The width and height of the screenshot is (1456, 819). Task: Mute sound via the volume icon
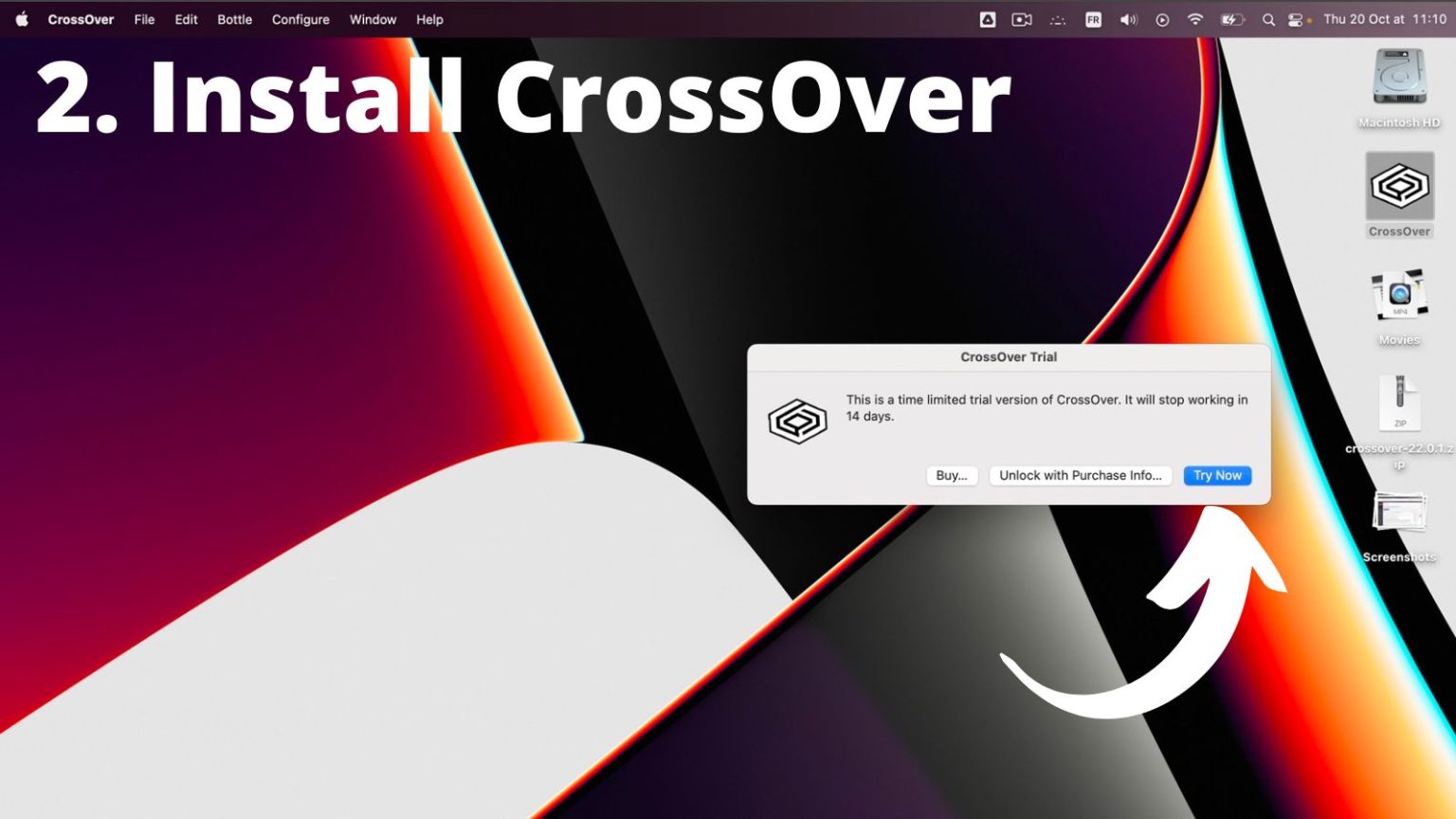coord(1128,19)
